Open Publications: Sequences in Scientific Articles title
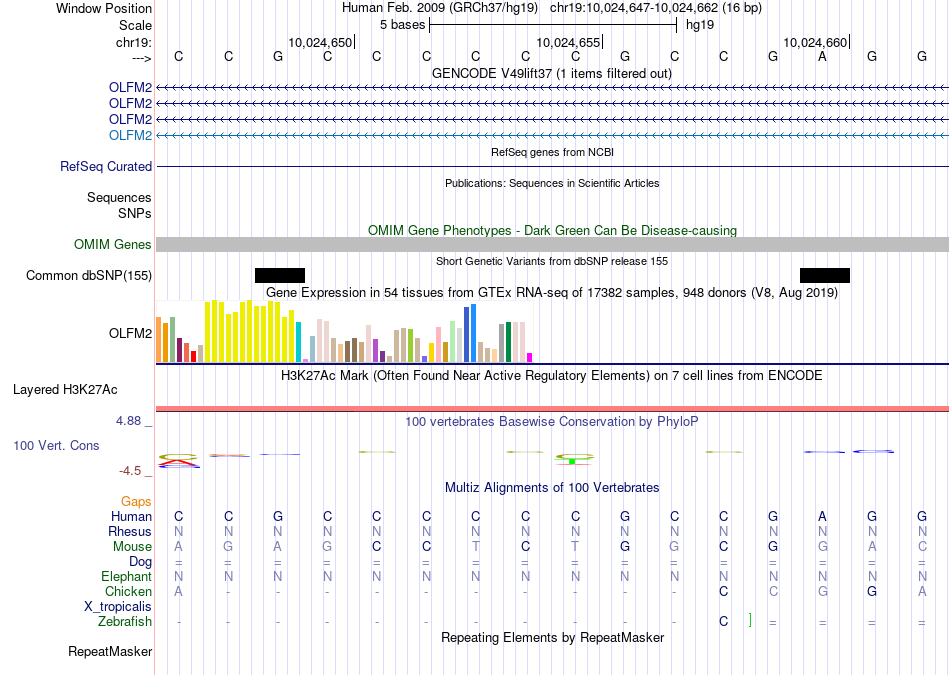Viewport: 950px width, 675px height. [552, 183]
